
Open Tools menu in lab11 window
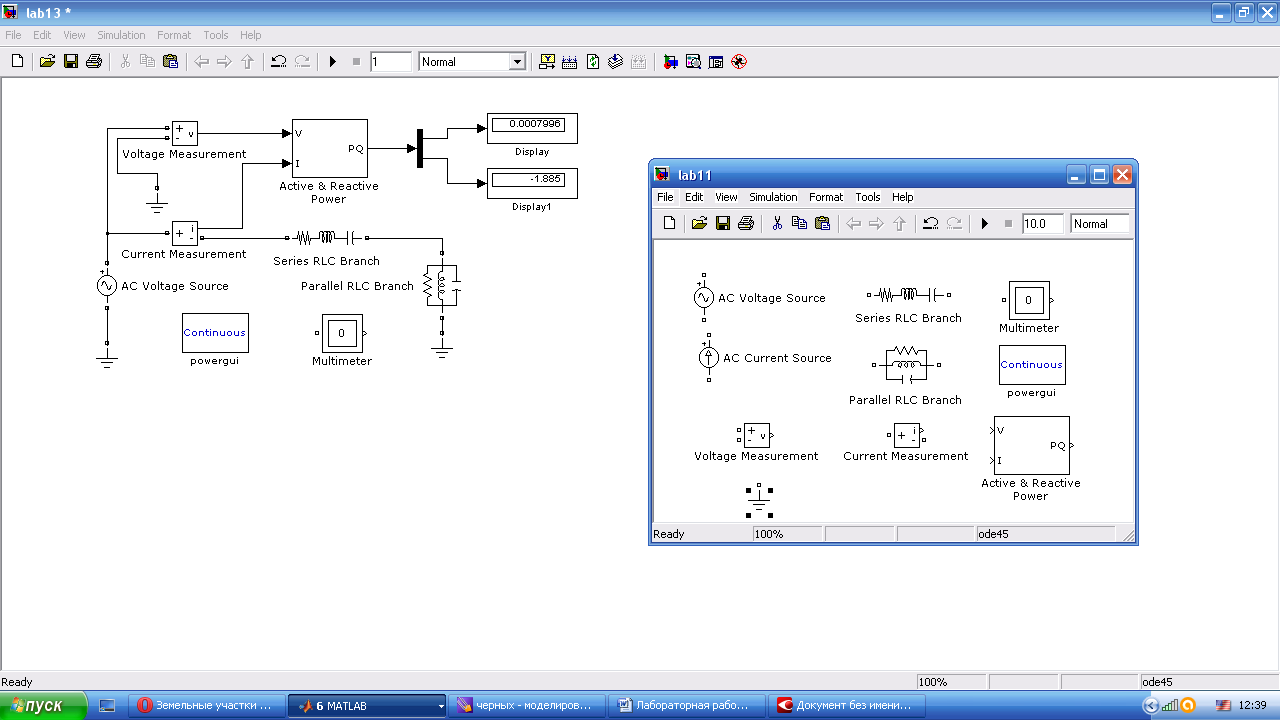[868, 197]
